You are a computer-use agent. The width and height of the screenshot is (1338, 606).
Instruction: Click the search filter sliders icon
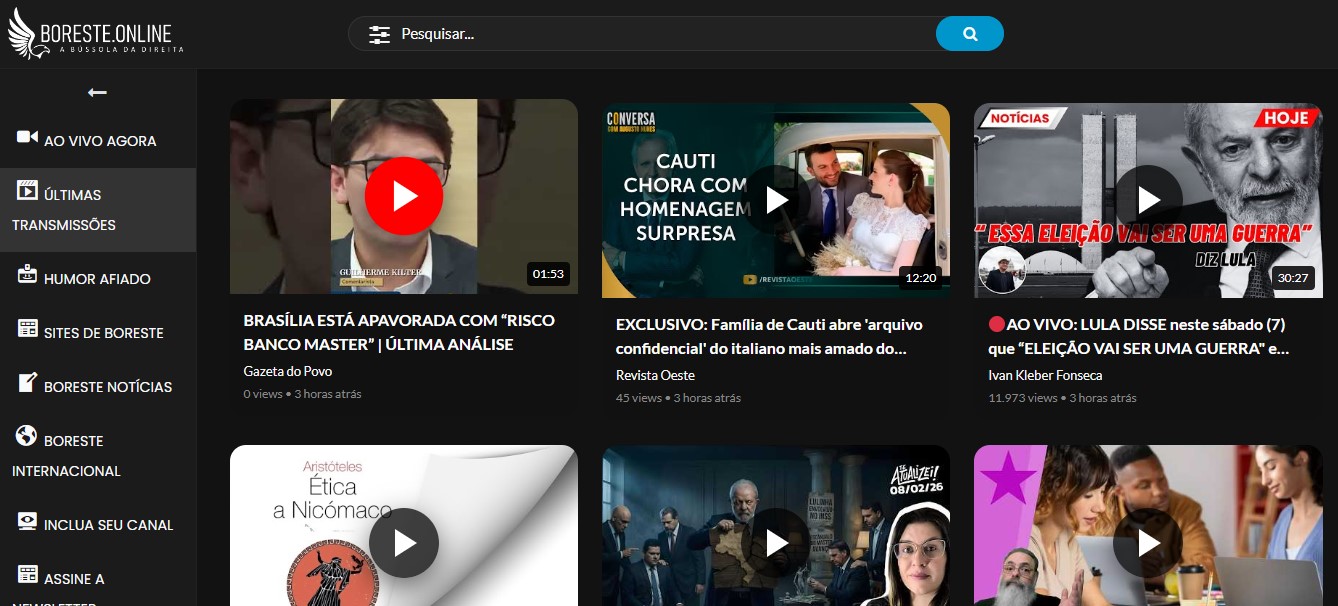click(379, 34)
